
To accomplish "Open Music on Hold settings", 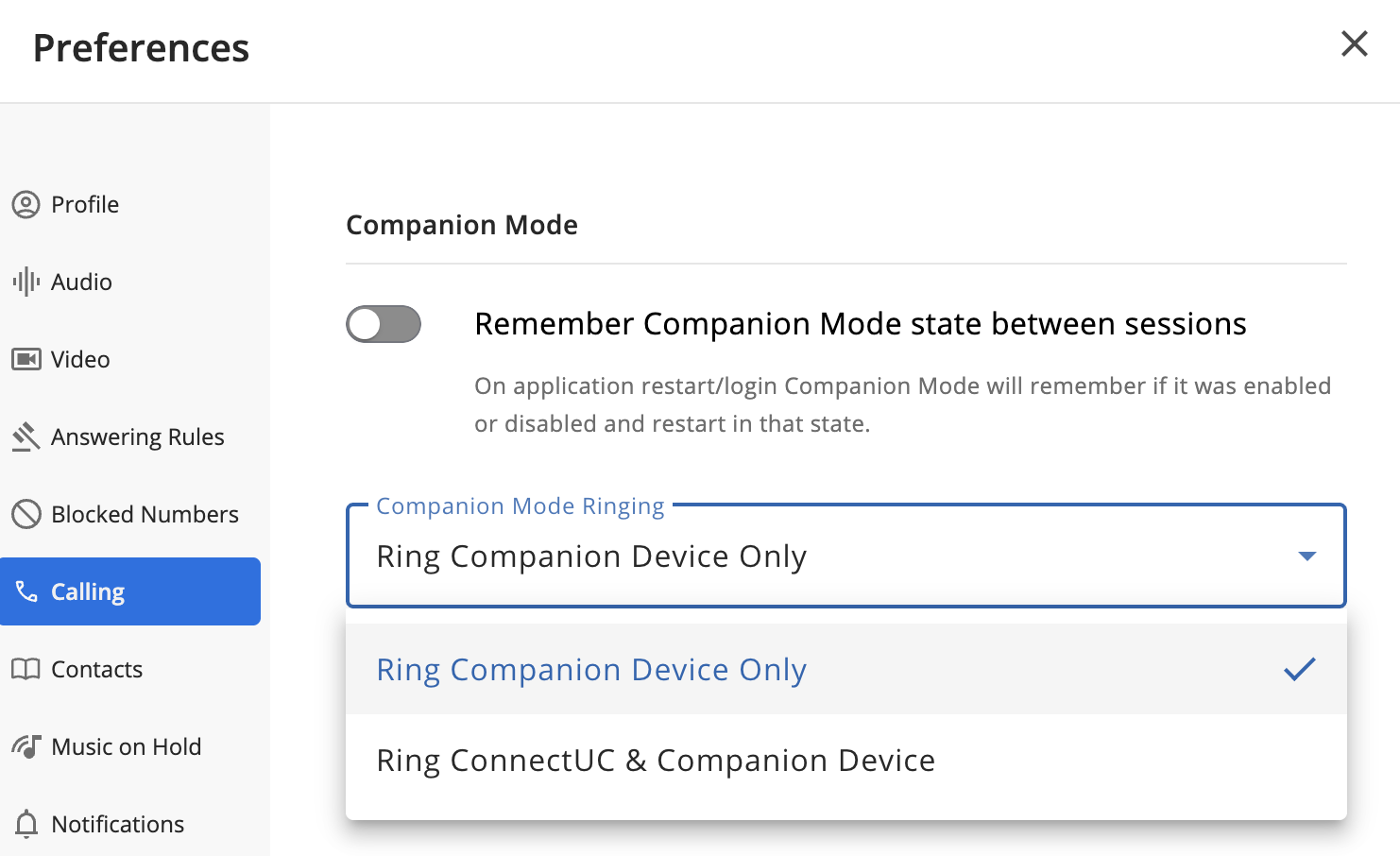I will [x=126, y=746].
